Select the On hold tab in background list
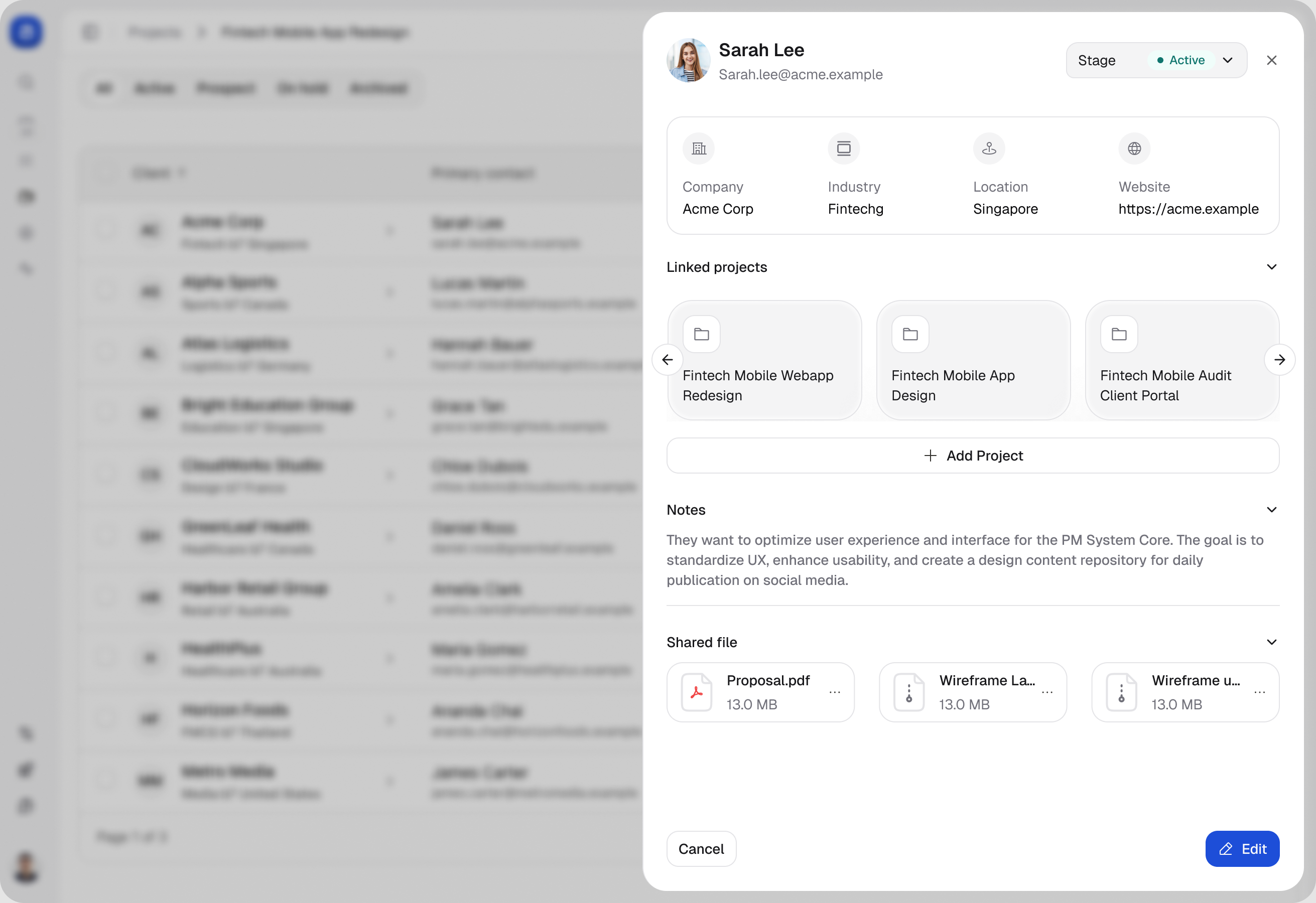 302,88
